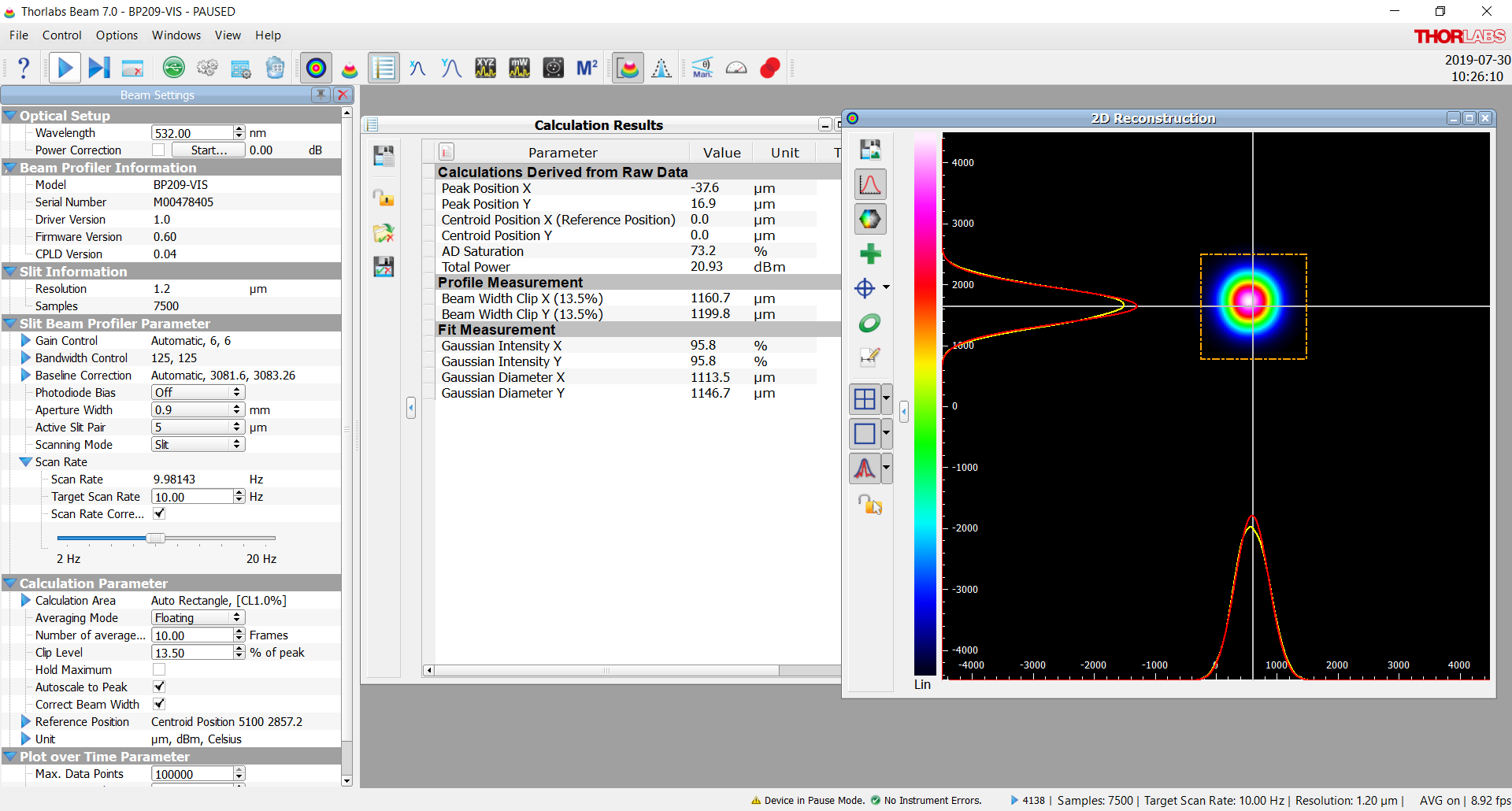Click the red overlapping circles icon
This screenshot has width=1512, height=811.
tap(770, 69)
